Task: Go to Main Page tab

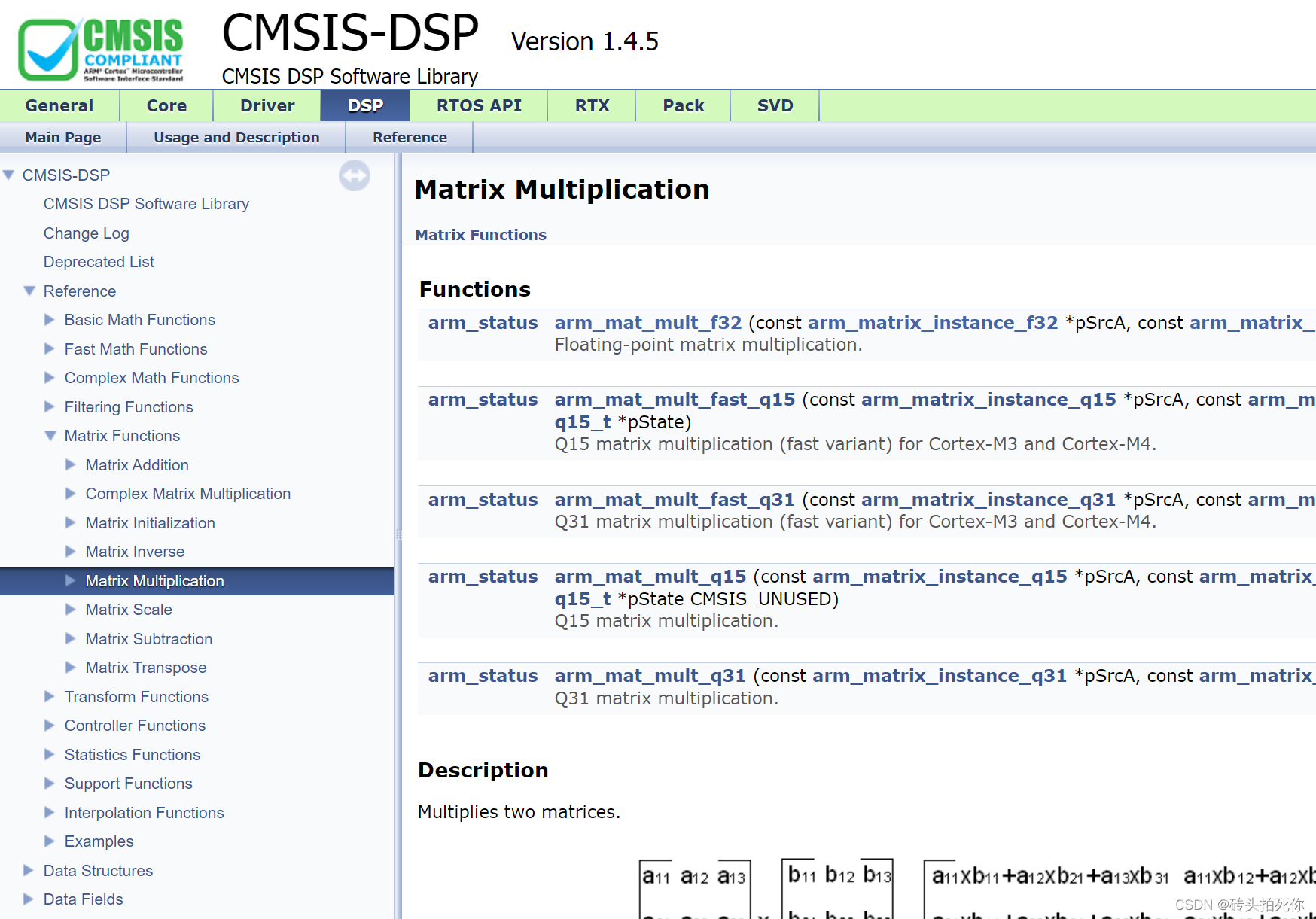Action: 63,137
